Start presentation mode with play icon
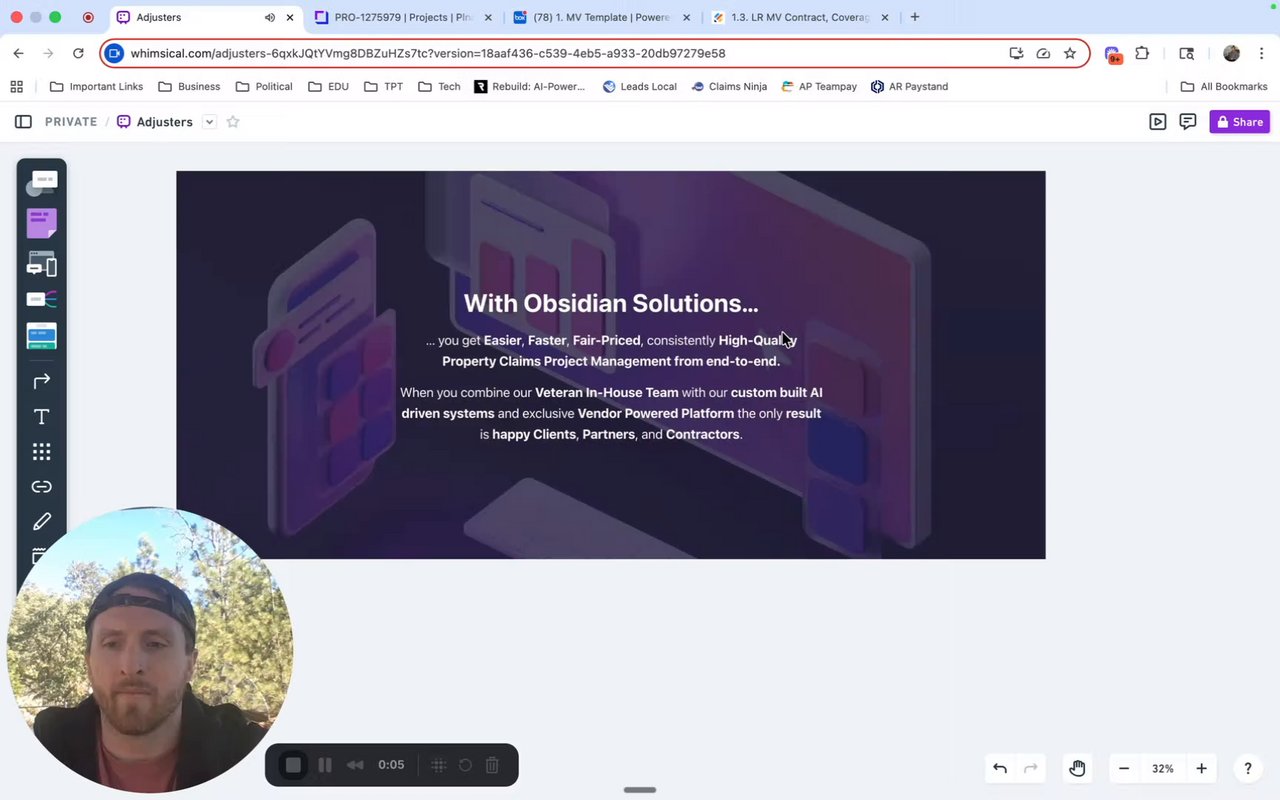1280x800 pixels. tap(1158, 122)
